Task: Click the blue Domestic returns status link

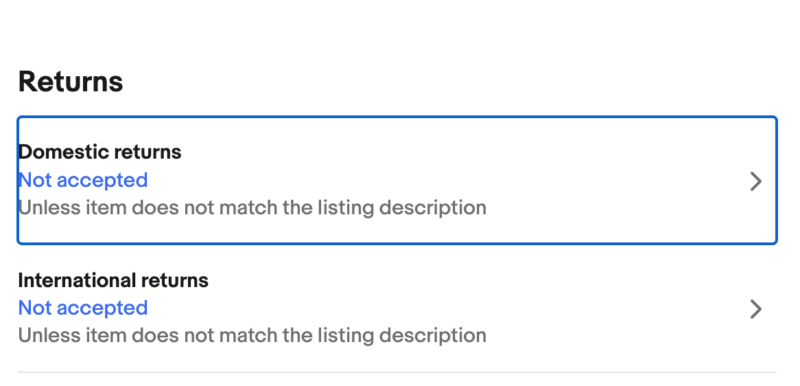Action: (x=83, y=180)
